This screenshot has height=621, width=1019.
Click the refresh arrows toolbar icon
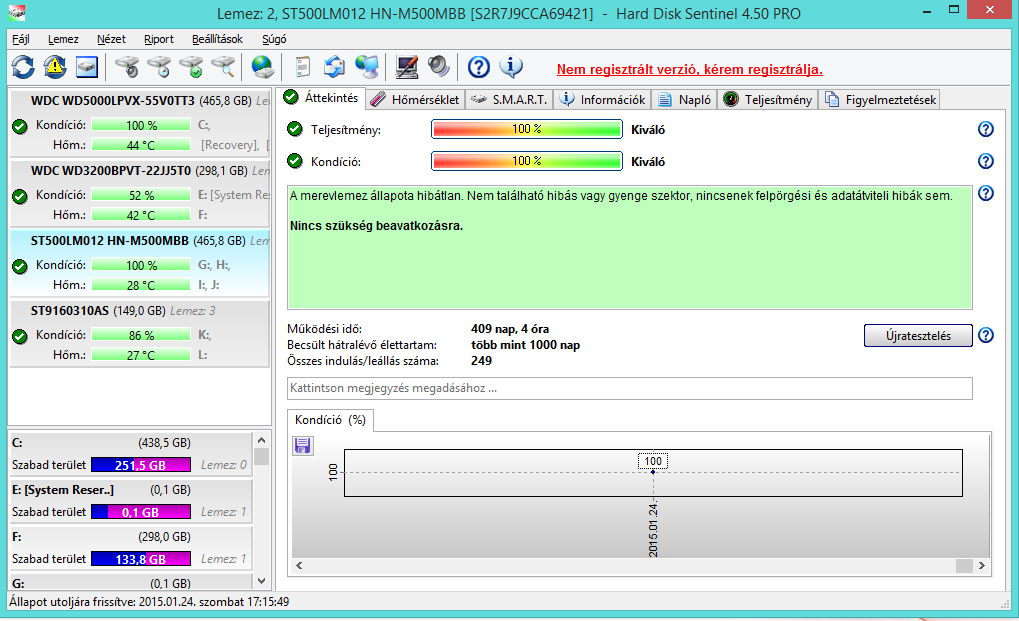(x=23, y=67)
